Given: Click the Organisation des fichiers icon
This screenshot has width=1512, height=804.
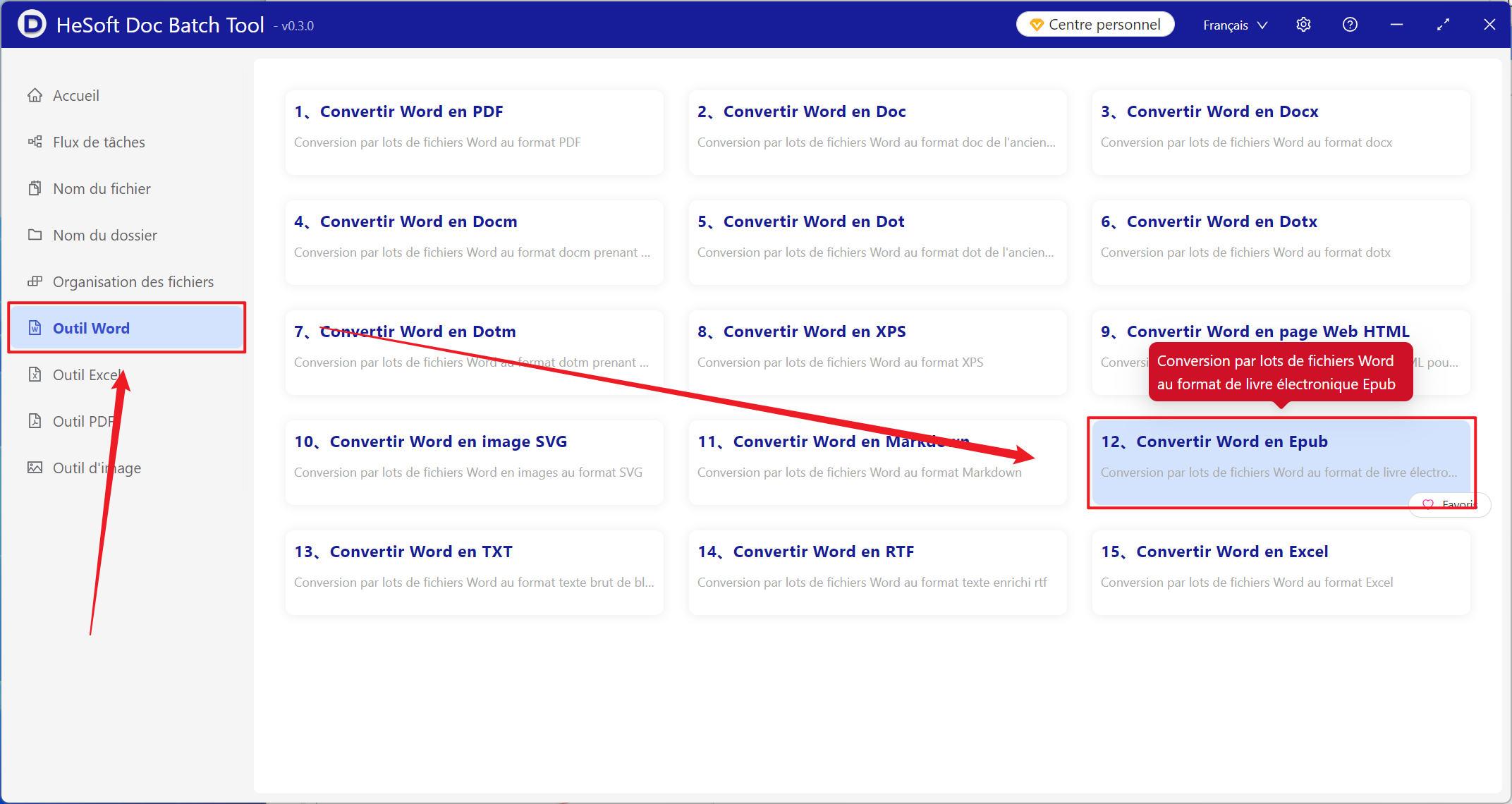Looking at the screenshot, I should 35,281.
